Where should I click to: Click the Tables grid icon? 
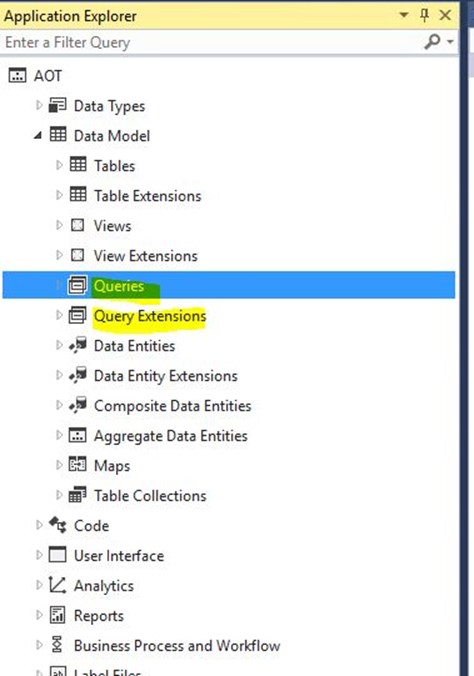point(78,165)
